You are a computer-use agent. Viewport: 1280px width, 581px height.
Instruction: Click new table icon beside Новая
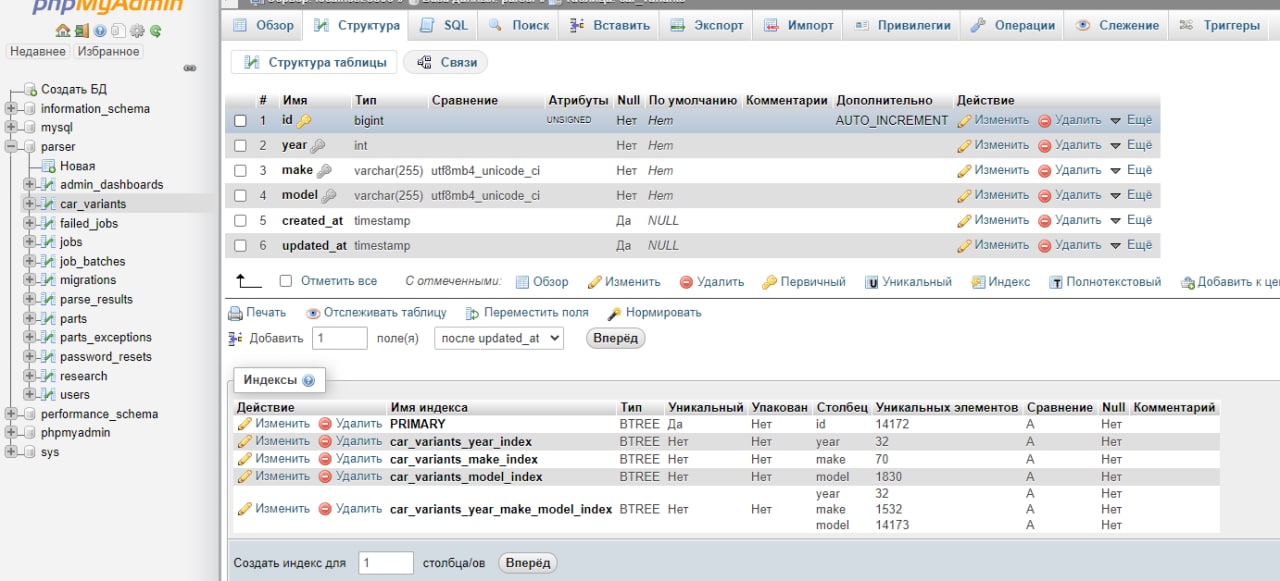[x=48, y=166]
